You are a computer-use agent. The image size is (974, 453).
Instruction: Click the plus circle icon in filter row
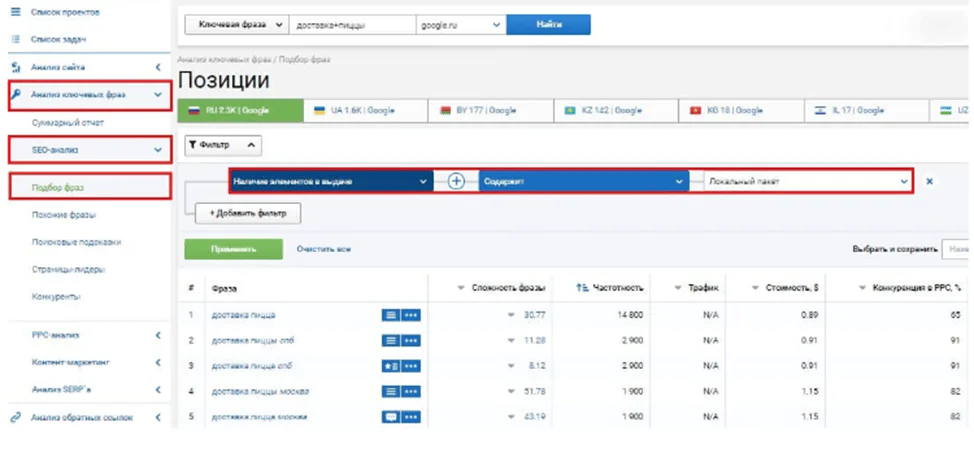tap(457, 181)
